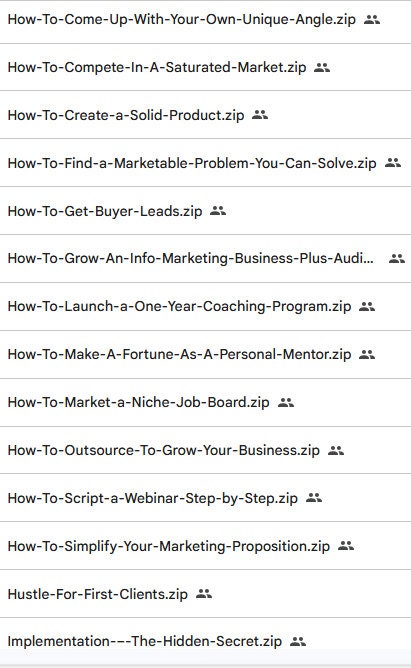
Task: Open How-To-Get-Buyer-Leads.zip
Action: [x=105, y=211]
